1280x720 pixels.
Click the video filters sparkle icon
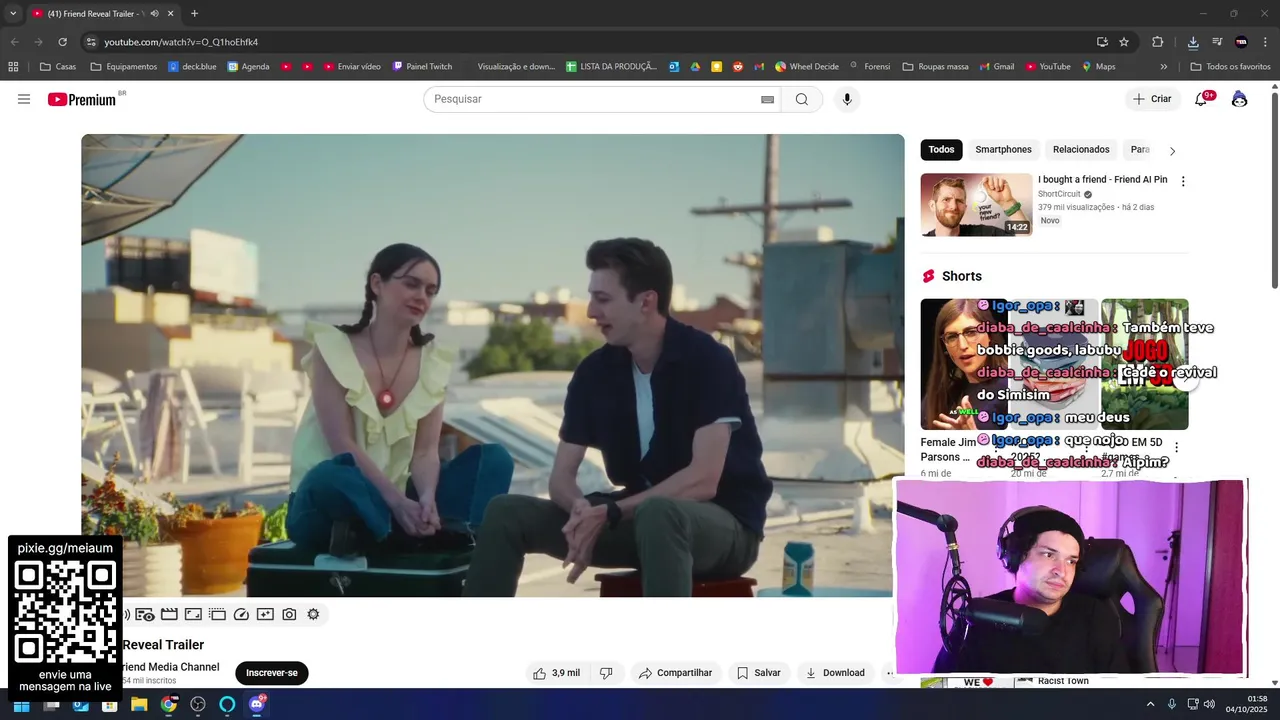(265, 614)
